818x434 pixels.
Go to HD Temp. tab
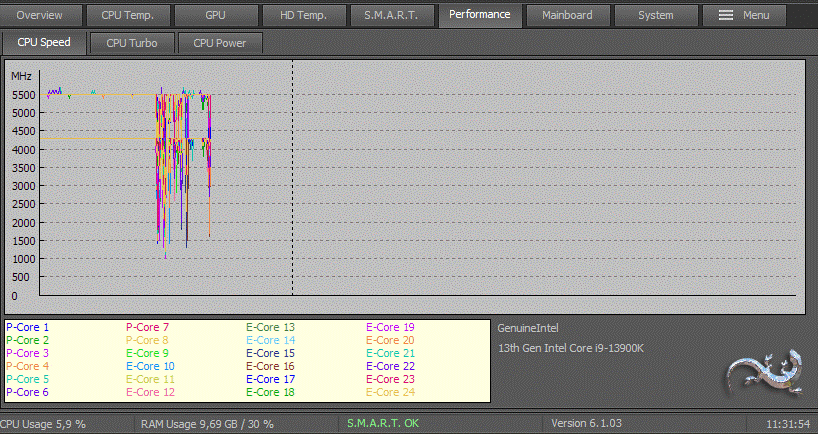tap(303, 15)
